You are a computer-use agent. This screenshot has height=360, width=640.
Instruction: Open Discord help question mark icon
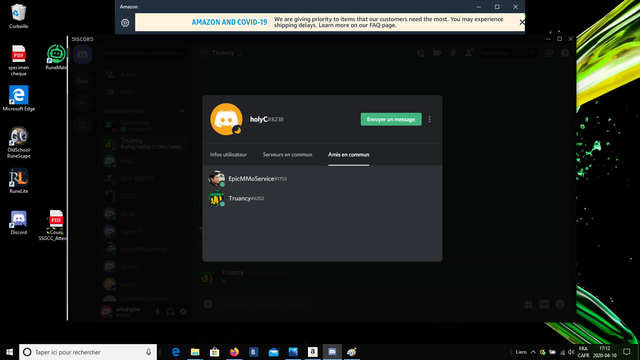(x=565, y=53)
